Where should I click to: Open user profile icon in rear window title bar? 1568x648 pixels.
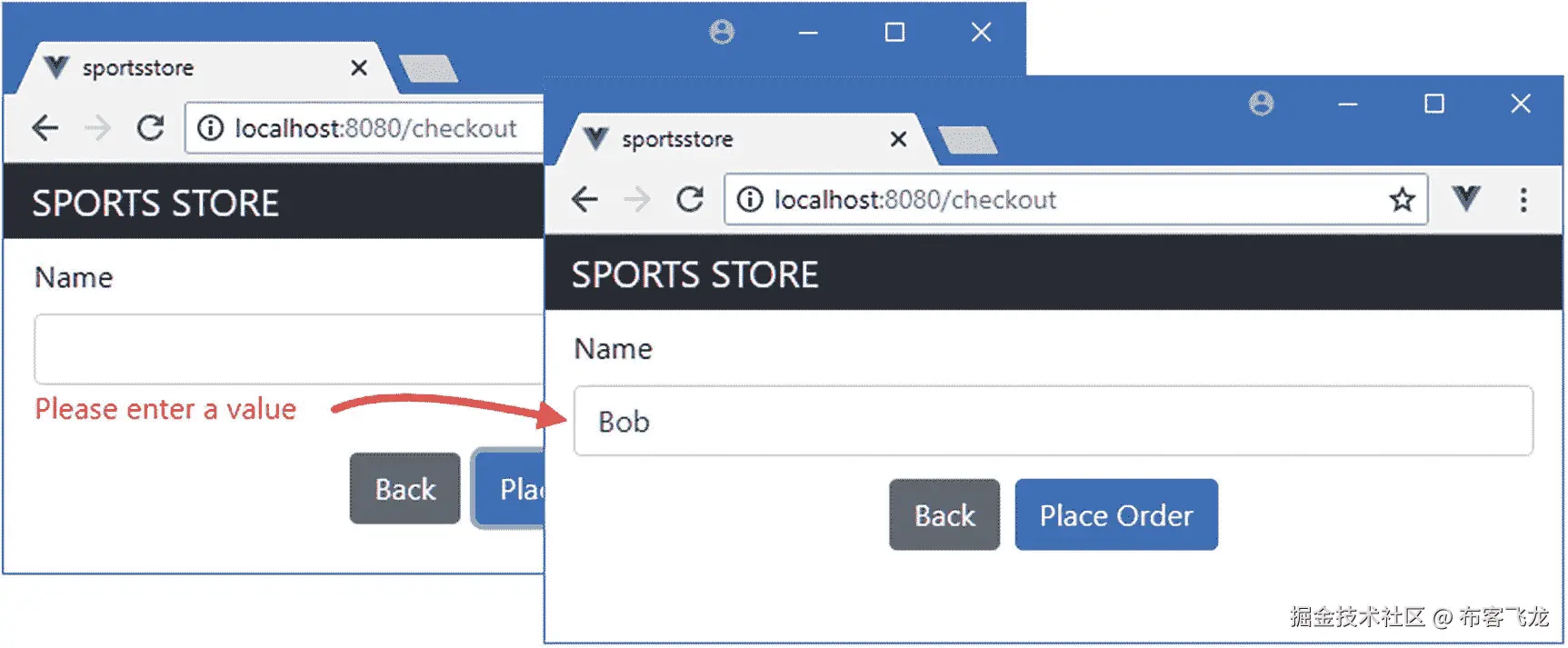tap(722, 33)
